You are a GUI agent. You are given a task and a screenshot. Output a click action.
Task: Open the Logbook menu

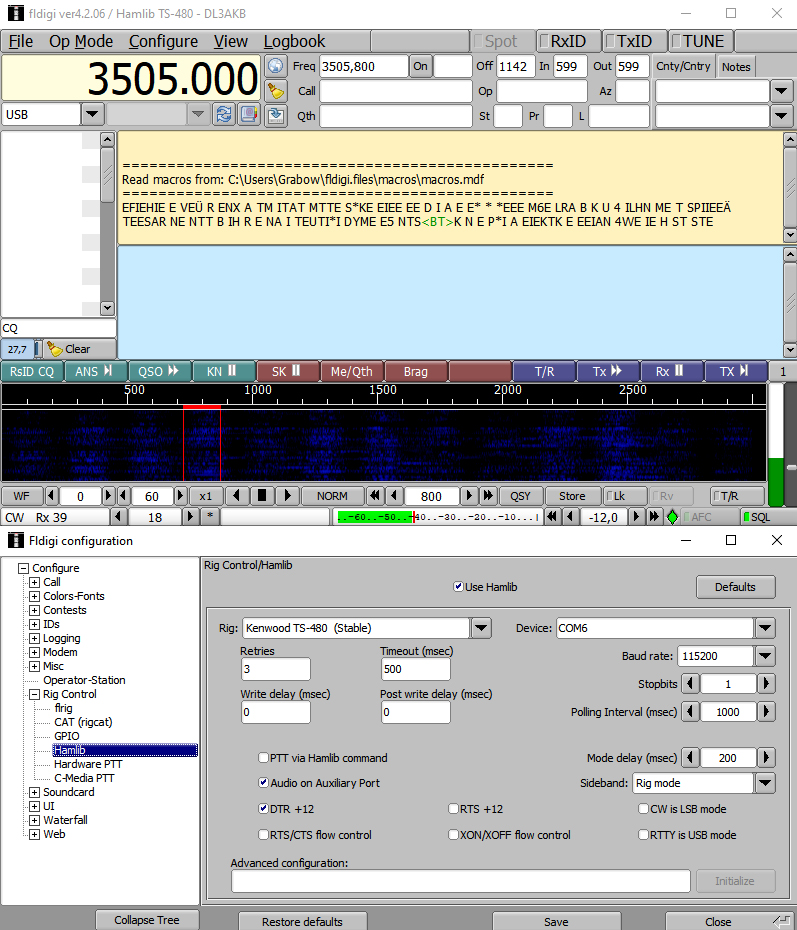pyautogui.click(x=294, y=41)
